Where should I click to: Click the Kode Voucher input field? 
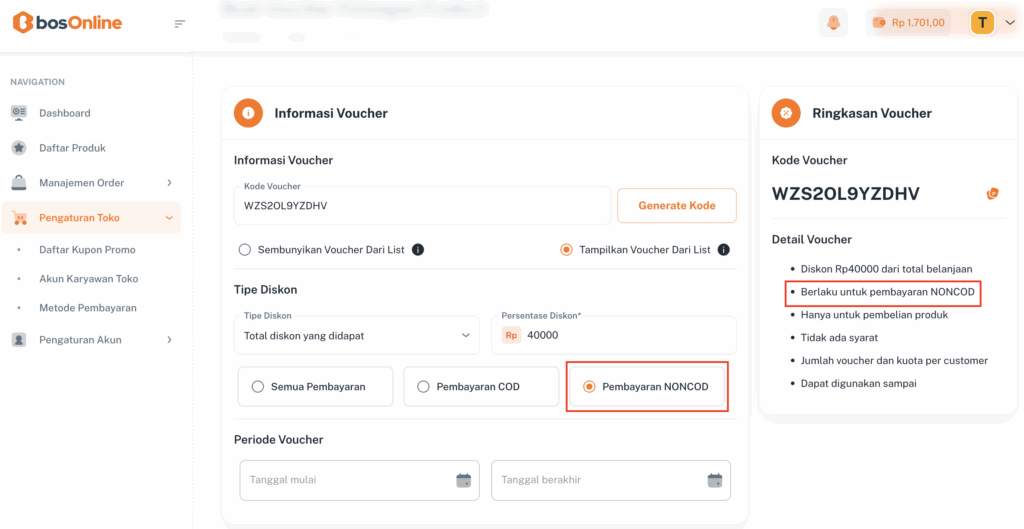[x=420, y=206]
